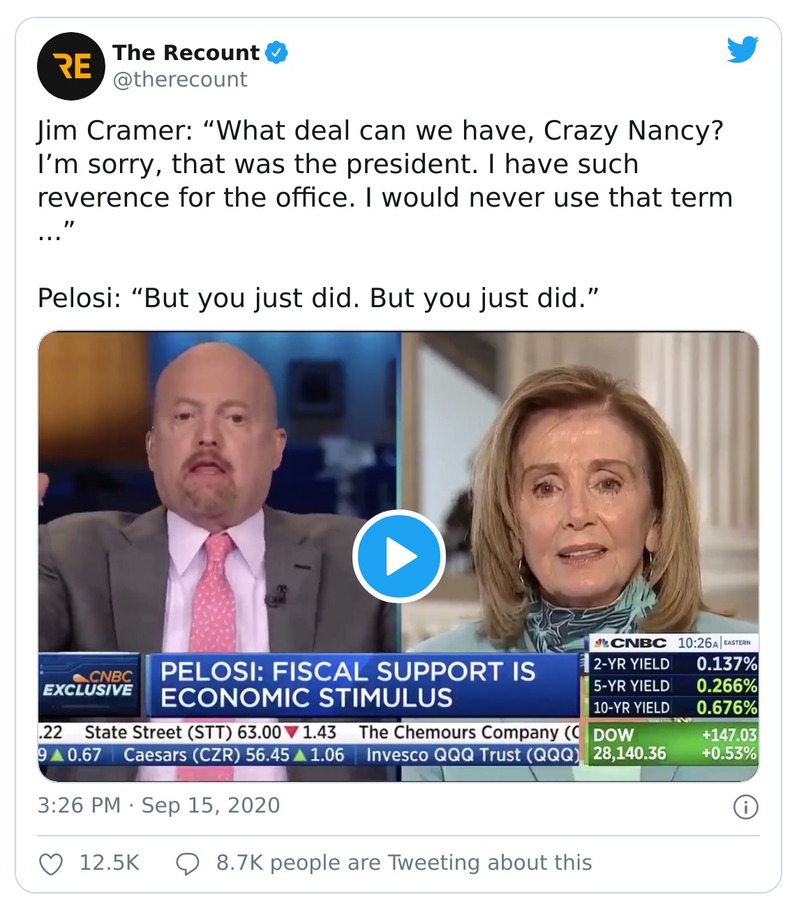Viewport: 799px width, 911px height.
Task: Click the reply speech bubble icon
Action: [x=188, y=863]
